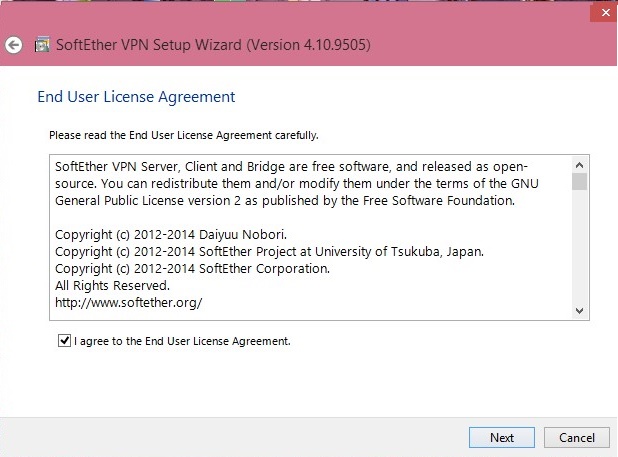
Task: Click the 'I agree to the End User License Agreement' label
Action: tap(182, 341)
